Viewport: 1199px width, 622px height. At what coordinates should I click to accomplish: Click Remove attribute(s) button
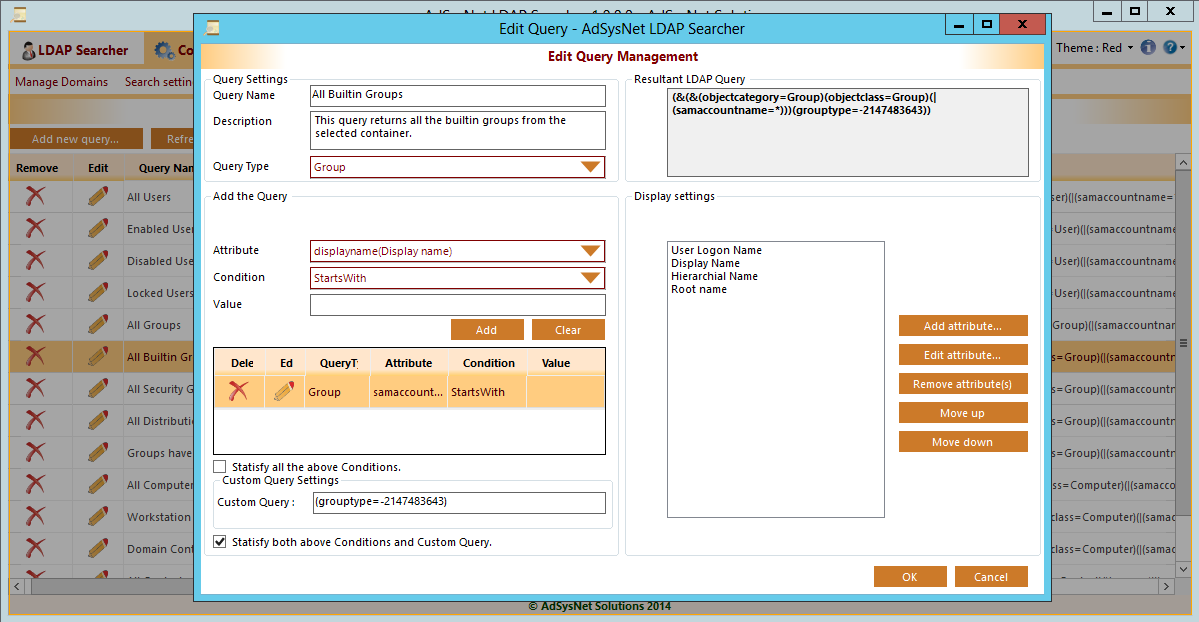click(x=963, y=384)
